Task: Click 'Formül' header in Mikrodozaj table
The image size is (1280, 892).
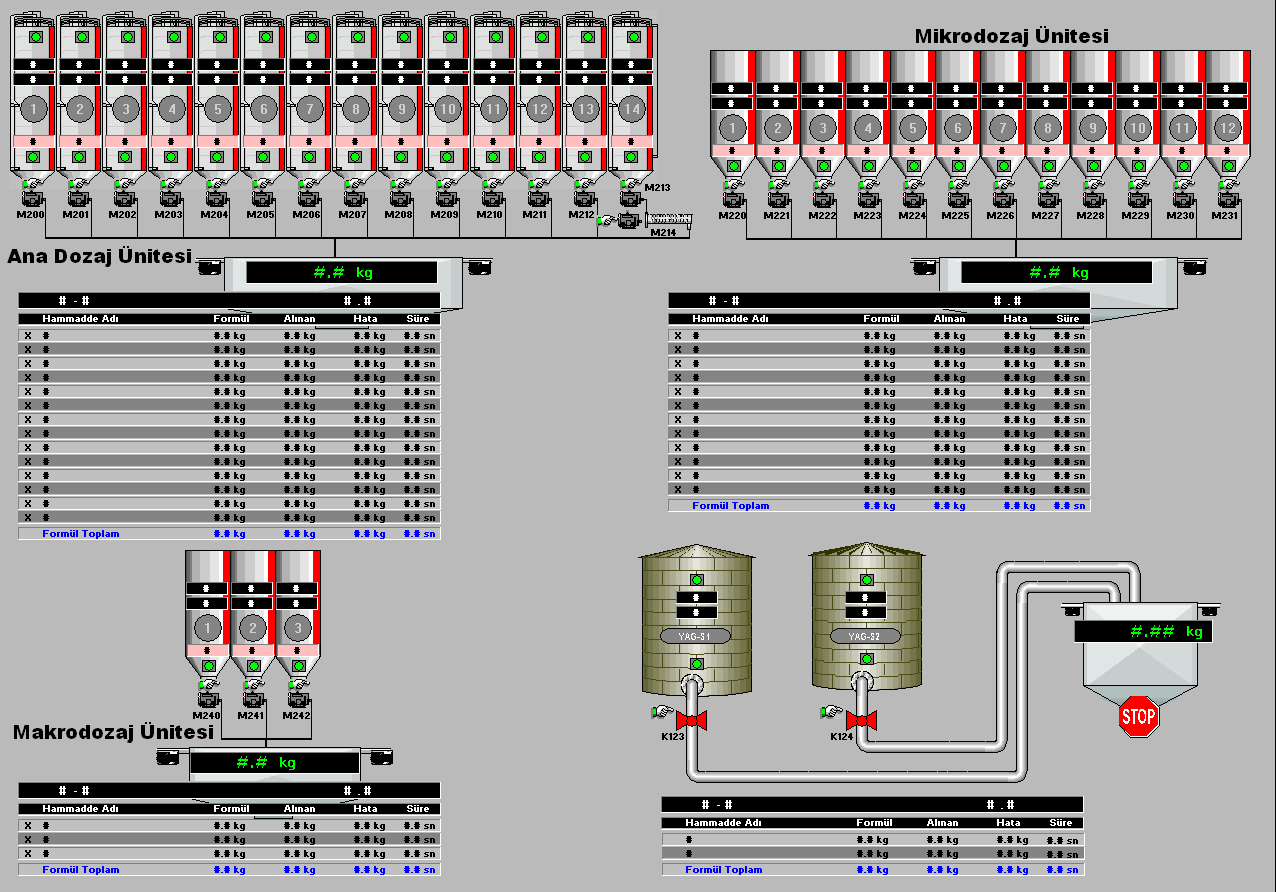Action: (x=879, y=319)
